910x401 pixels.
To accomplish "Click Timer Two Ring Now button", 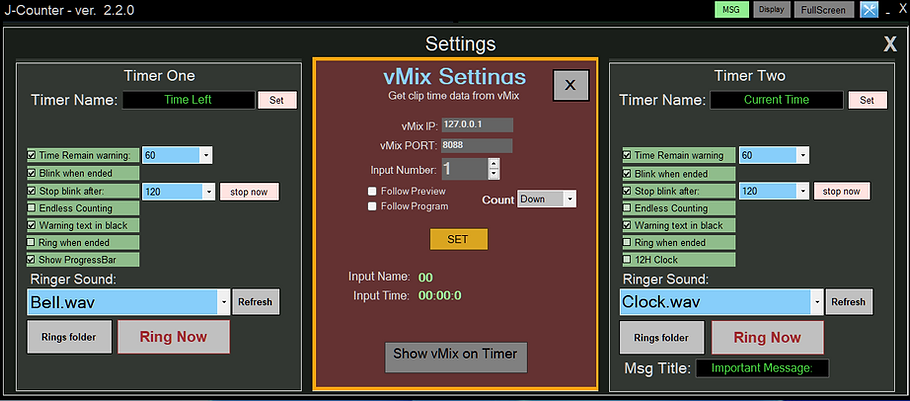I will pyautogui.click(x=767, y=337).
